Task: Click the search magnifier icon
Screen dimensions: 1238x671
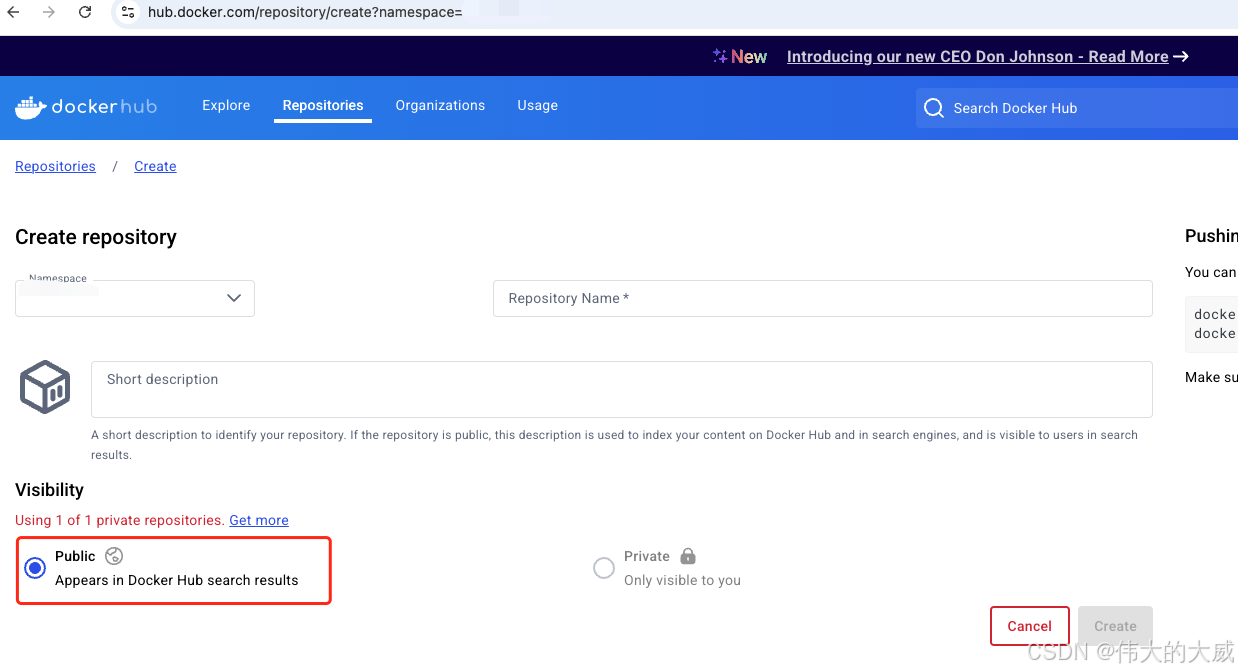Action: 934,108
